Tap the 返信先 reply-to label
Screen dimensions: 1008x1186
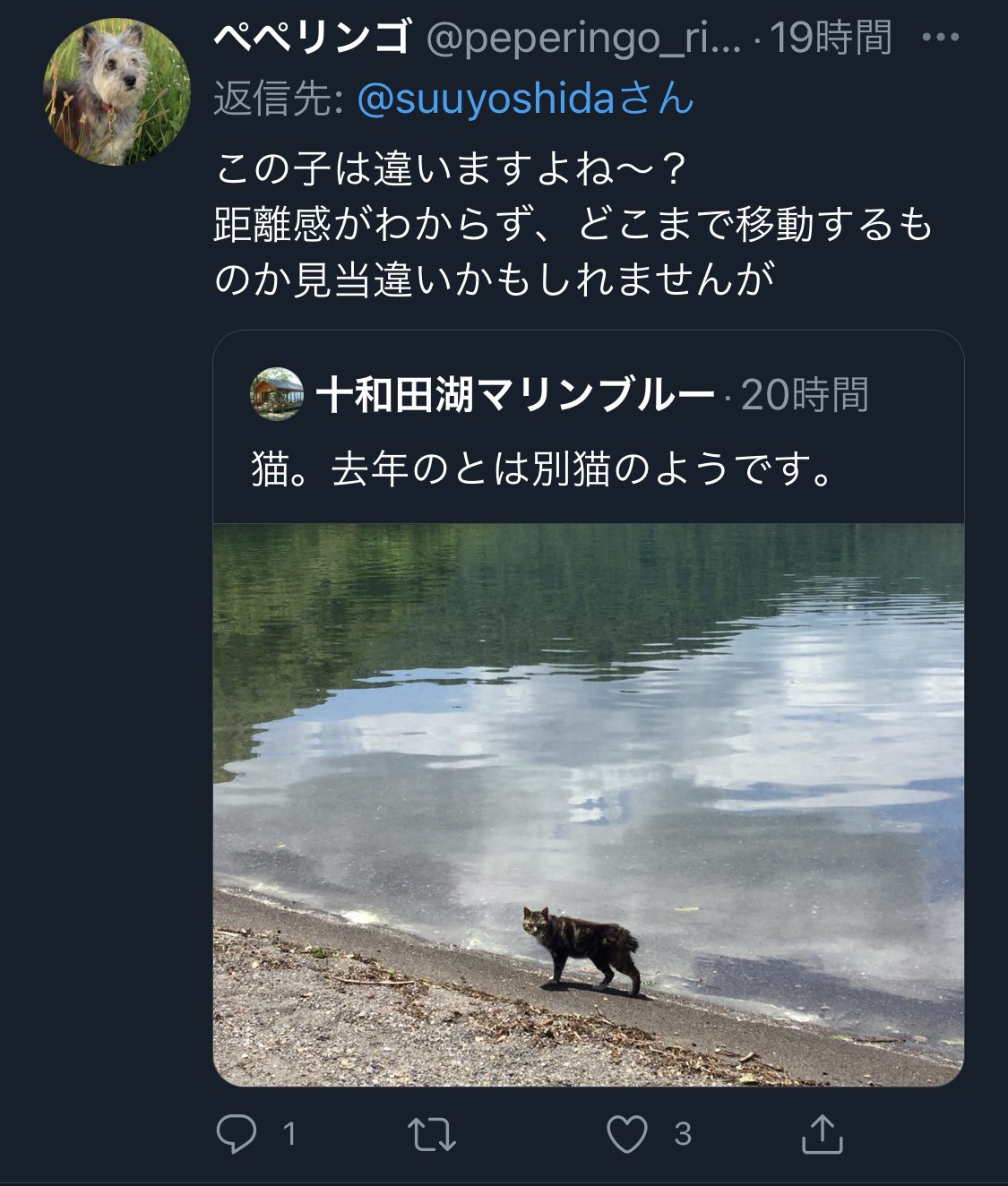click(x=279, y=99)
